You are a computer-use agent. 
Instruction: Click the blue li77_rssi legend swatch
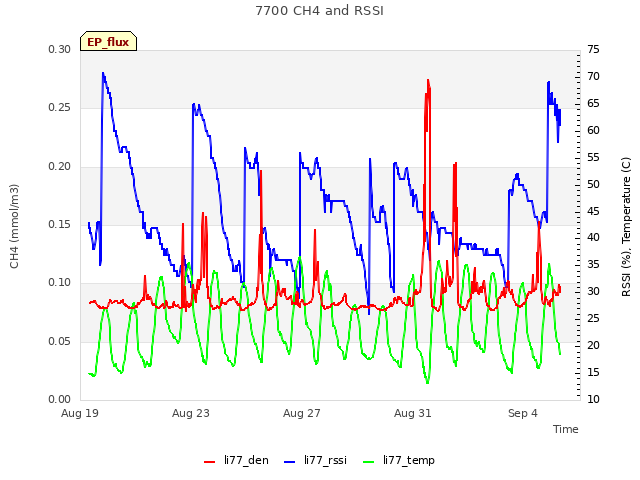click(x=289, y=462)
